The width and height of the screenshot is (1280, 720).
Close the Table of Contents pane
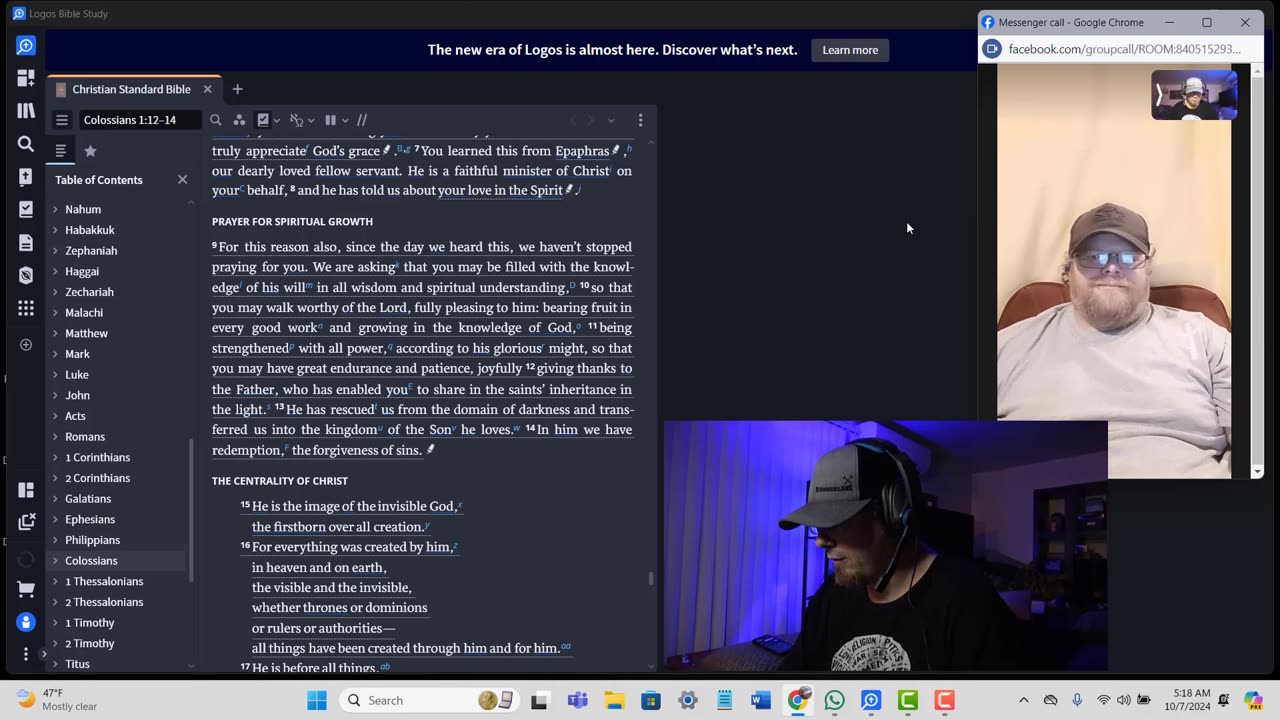[182, 180]
